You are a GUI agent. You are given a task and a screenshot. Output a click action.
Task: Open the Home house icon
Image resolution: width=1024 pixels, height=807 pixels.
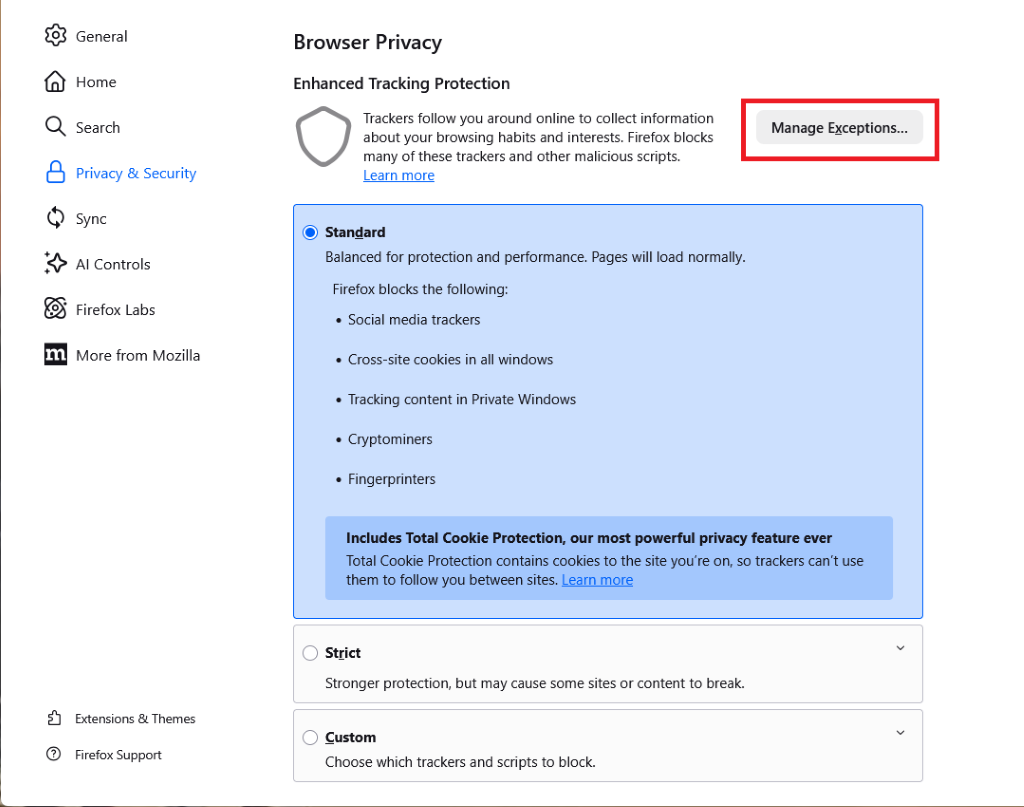pyautogui.click(x=56, y=82)
